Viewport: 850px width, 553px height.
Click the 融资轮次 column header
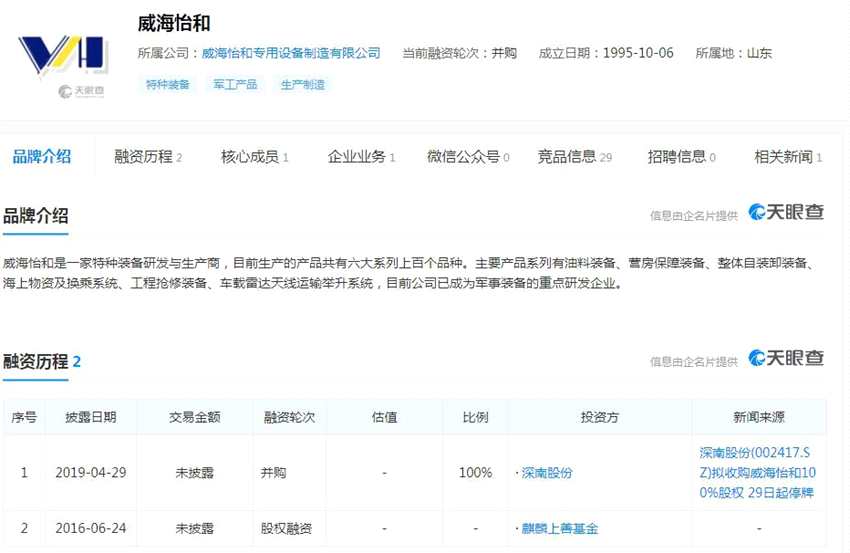point(289,417)
